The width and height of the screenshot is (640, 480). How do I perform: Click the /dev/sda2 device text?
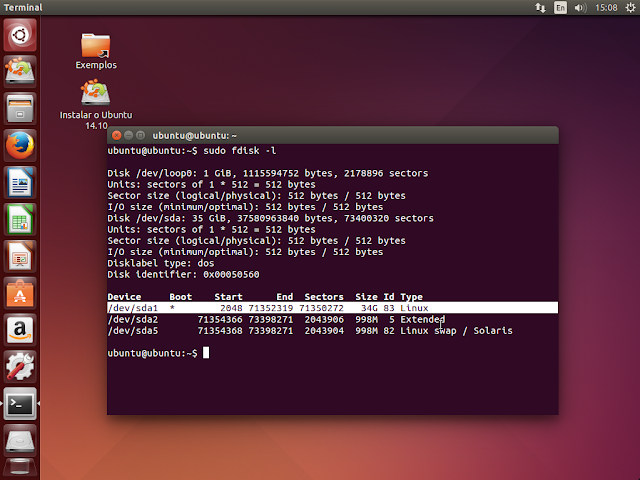(x=133, y=319)
